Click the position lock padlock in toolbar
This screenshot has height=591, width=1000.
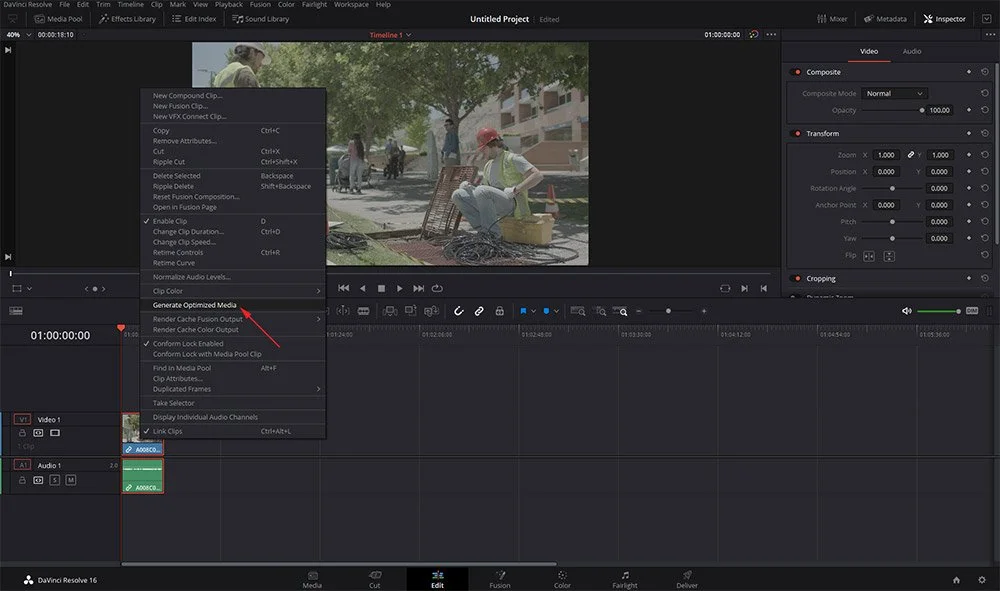(499, 311)
